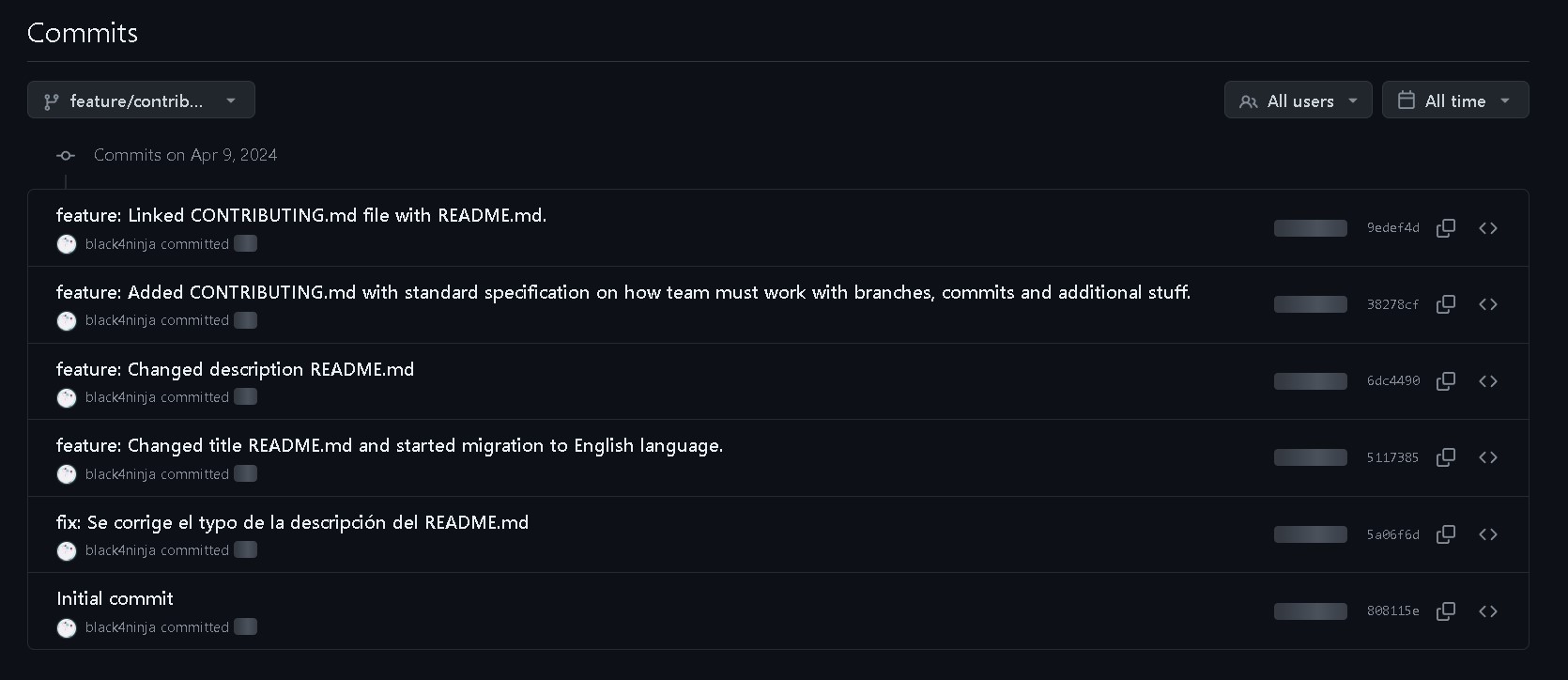The width and height of the screenshot is (1568, 680).
Task: Browse repository at commit 5a06f6d
Action: [x=1488, y=534]
